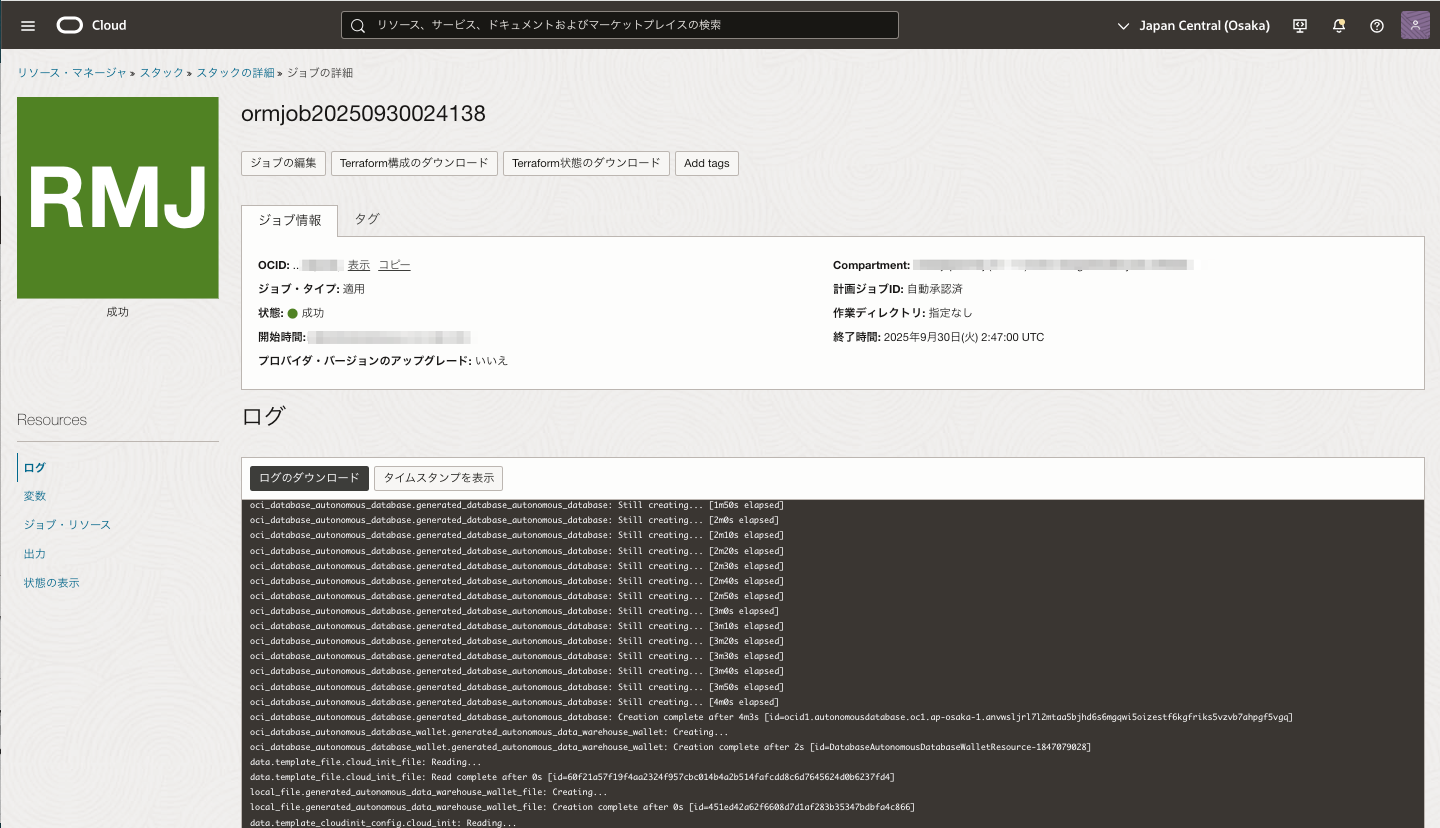Click log line wallet 'Creation complete after 2s'
The image size is (1440, 828).
(x=670, y=747)
